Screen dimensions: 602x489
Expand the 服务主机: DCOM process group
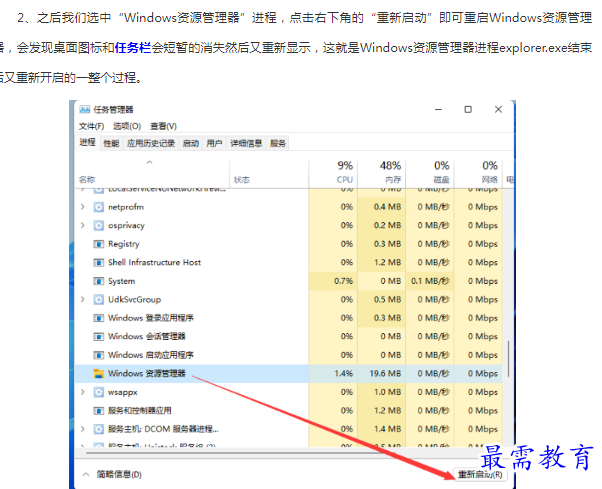[83, 429]
